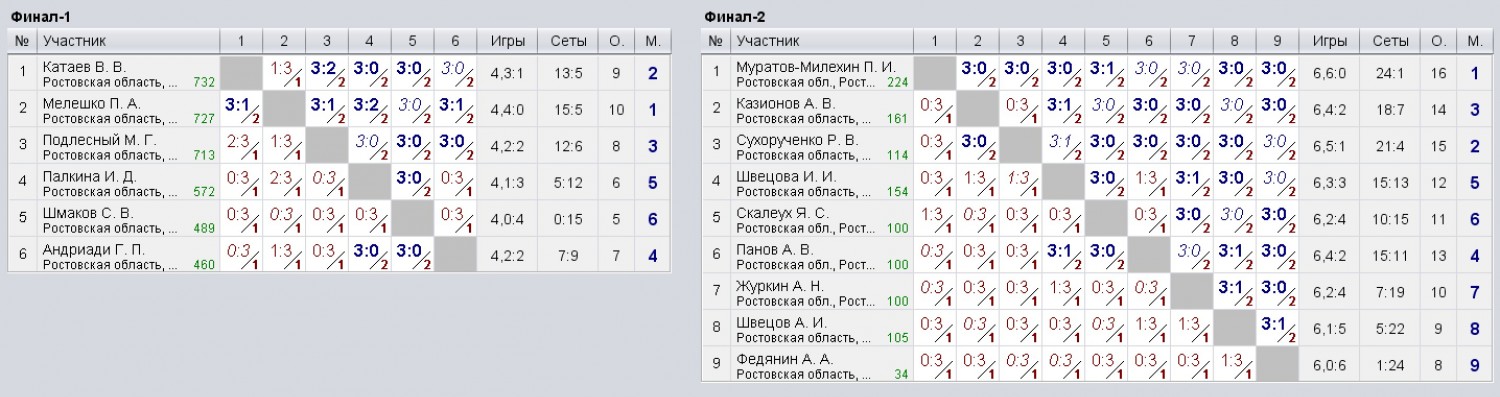Click Муратов-Милехин sets total 24:1

tap(1390, 72)
